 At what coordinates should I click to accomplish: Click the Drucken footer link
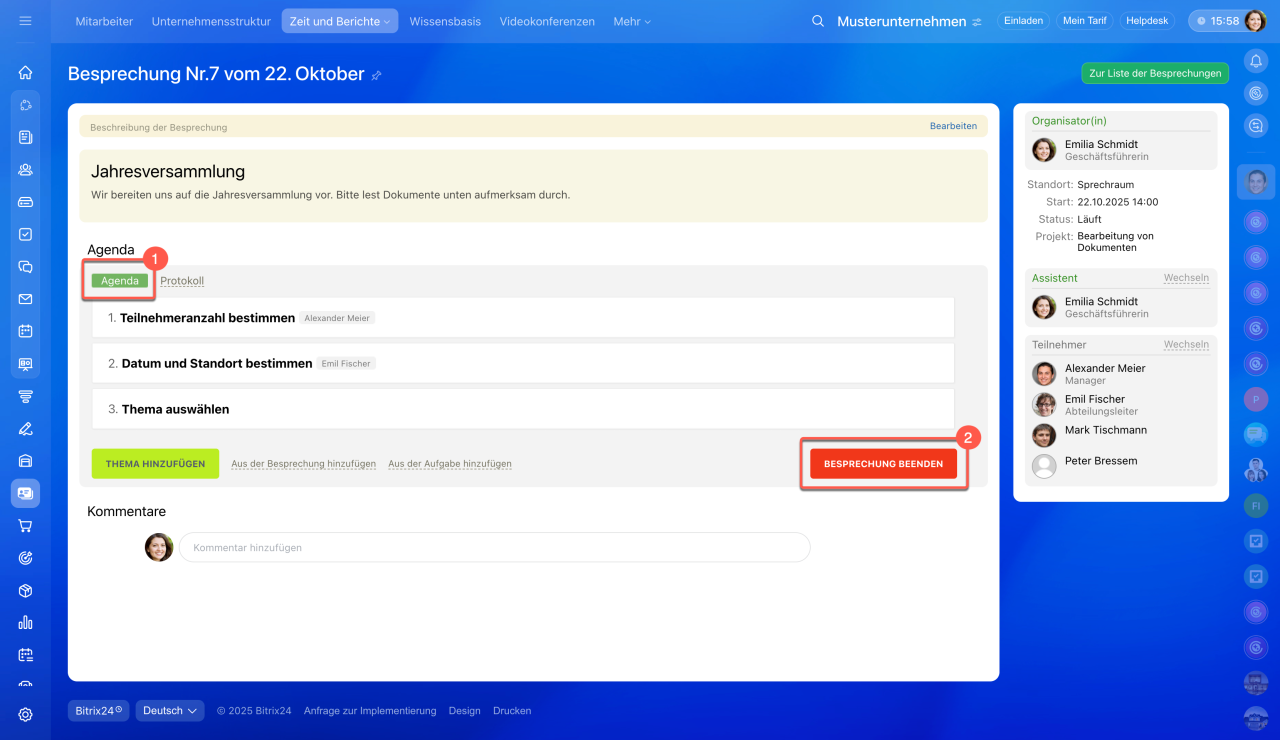click(512, 711)
